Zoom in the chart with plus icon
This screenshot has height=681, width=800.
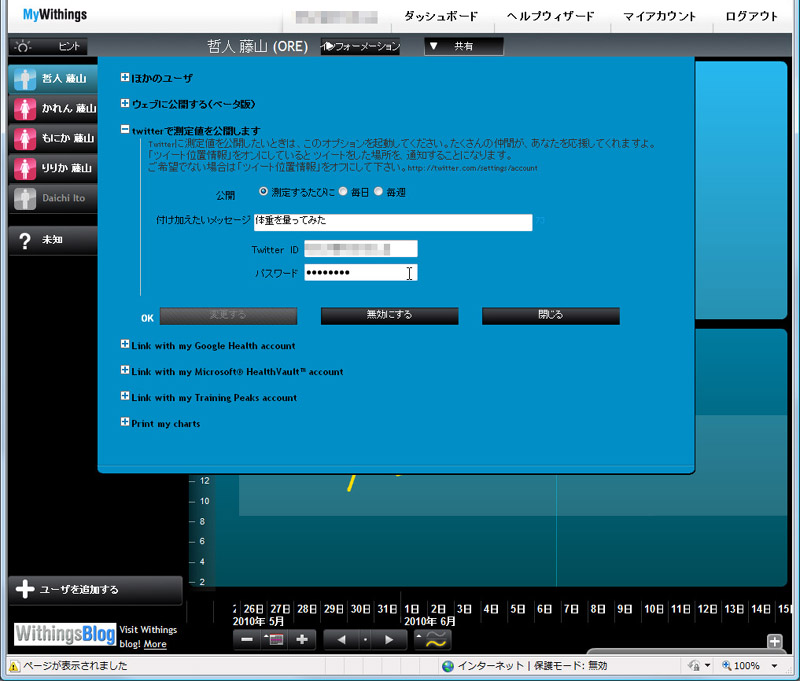(x=302, y=640)
